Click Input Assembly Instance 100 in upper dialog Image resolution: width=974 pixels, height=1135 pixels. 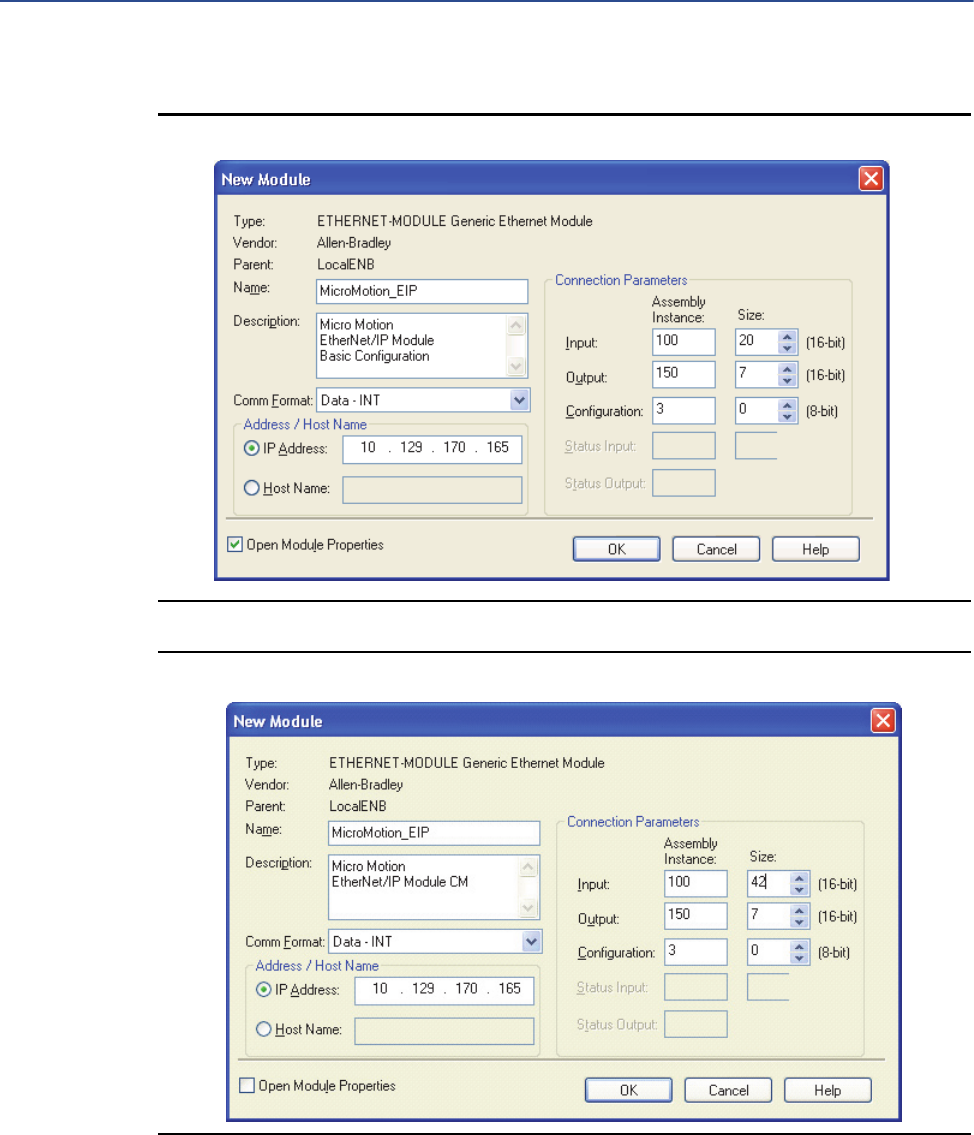pos(684,342)
